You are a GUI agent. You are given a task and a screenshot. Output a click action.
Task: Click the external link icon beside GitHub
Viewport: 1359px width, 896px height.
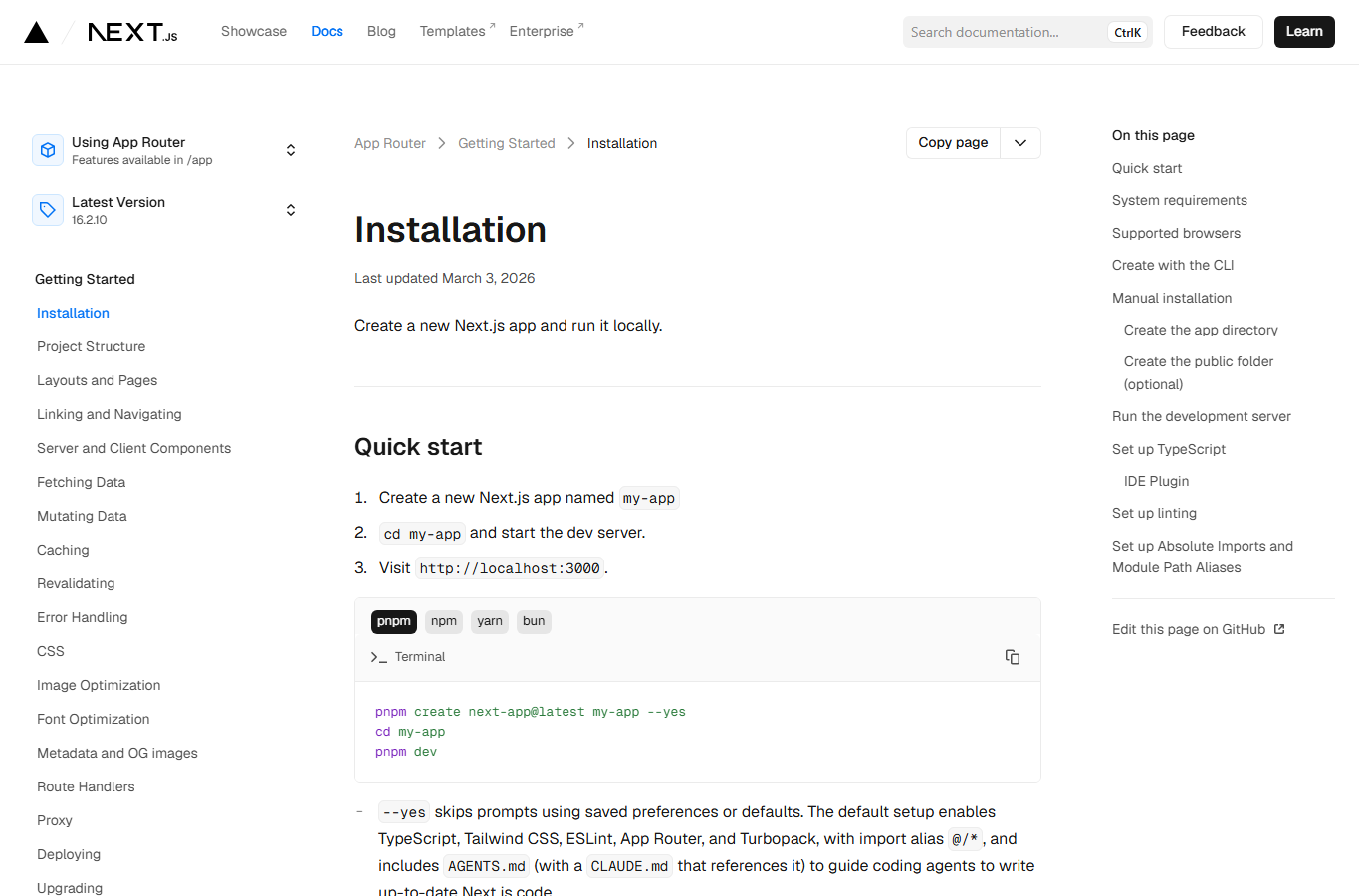pos(1279,629)
